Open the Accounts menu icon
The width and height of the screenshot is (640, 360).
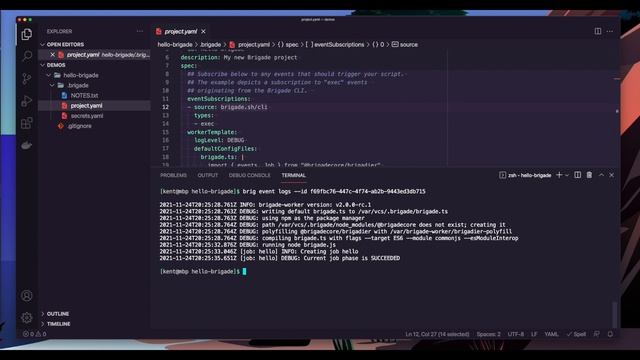coord(27,296)
